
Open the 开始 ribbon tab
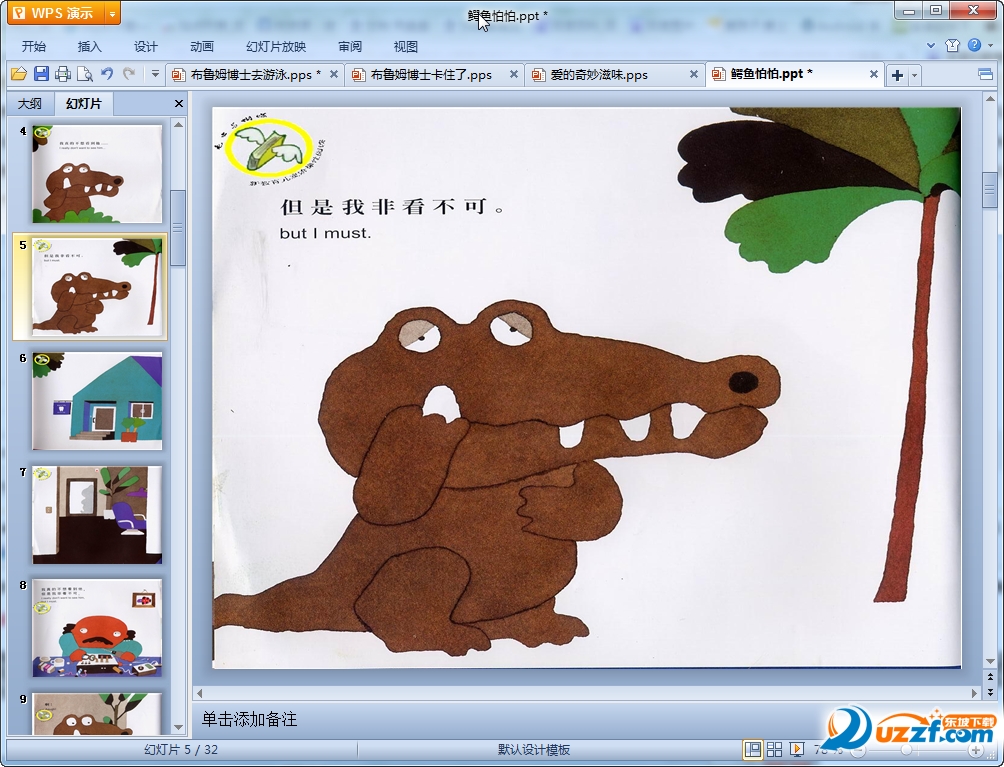click(33, 47)
